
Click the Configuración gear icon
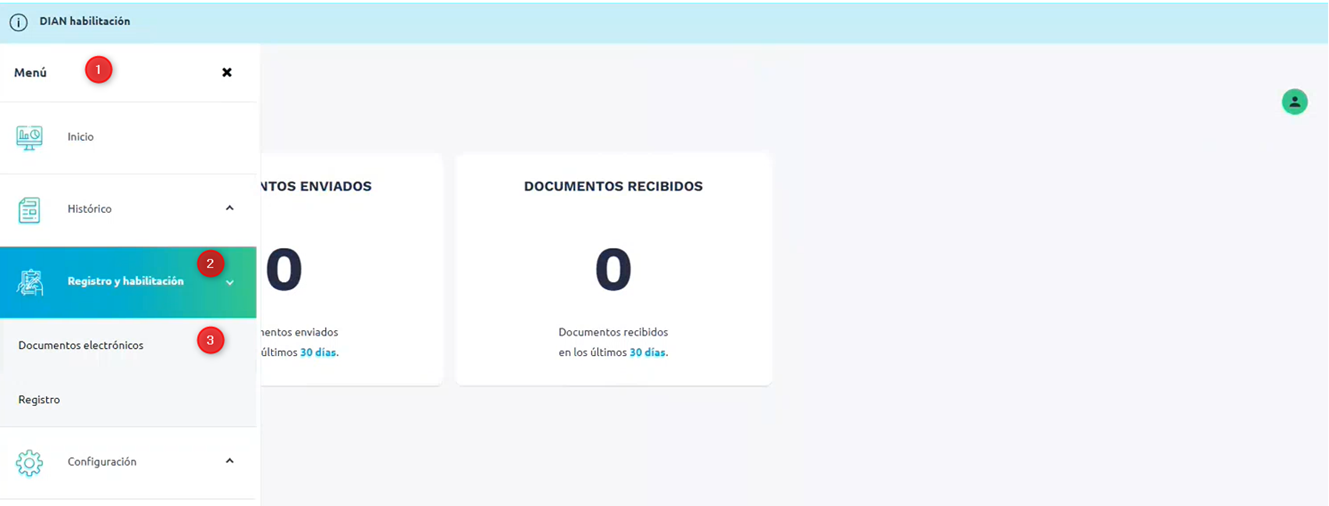tap(30, 463)
